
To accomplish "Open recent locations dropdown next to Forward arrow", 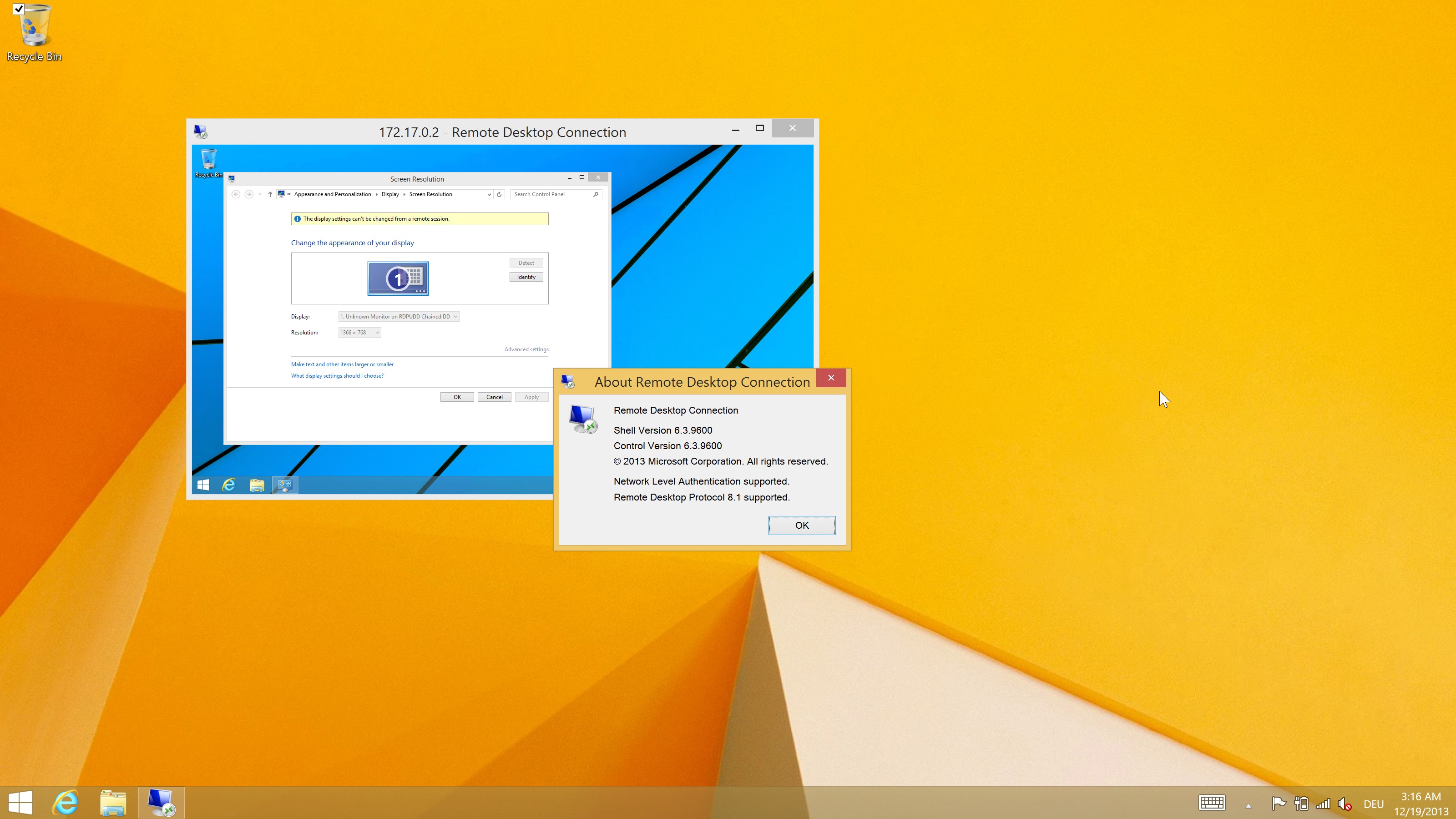I will [x=259, y=194].
